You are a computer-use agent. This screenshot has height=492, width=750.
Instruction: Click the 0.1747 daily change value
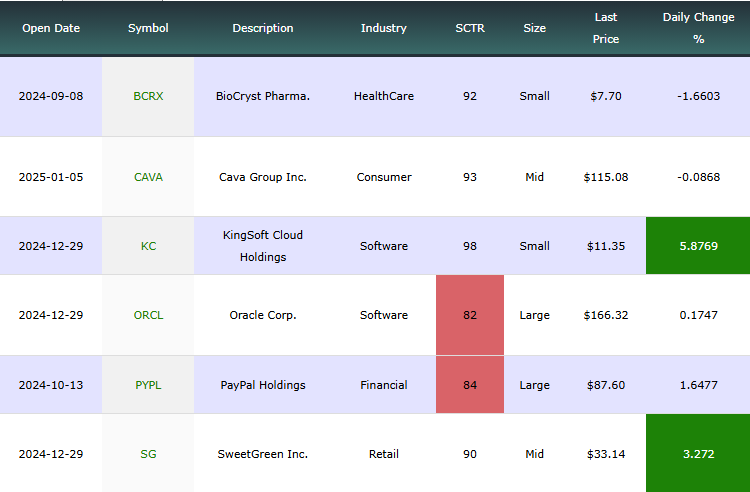tap(698, 315)
